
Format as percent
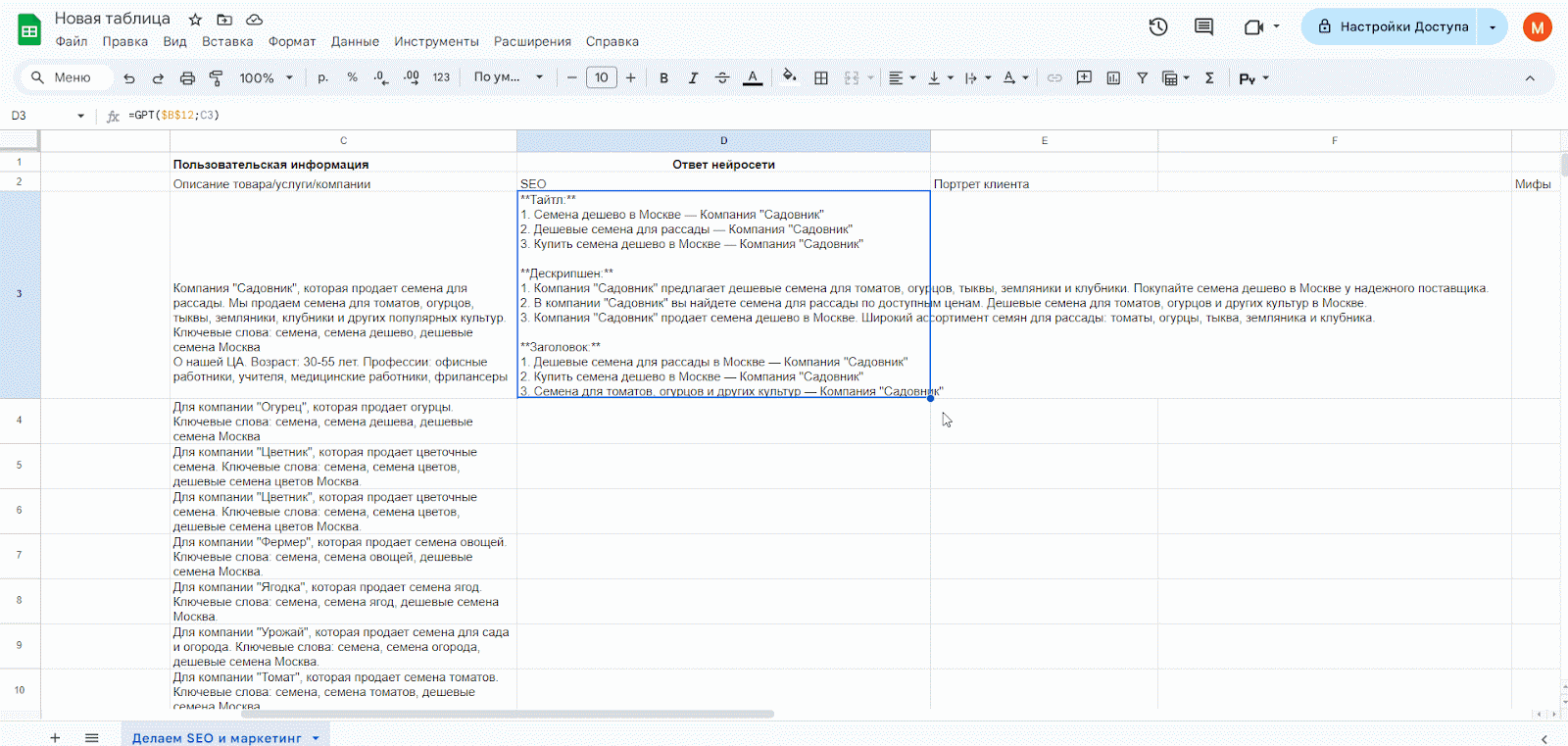click(x=352, y=77)
